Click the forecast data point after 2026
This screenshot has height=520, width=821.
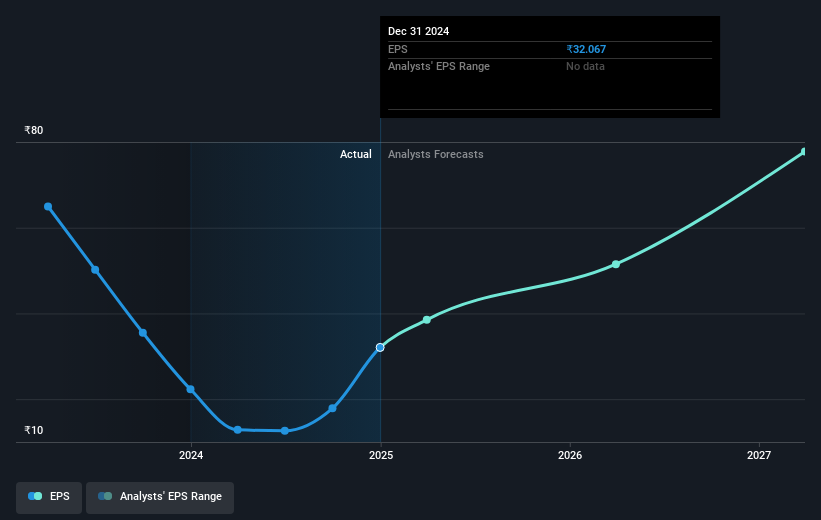616,264
